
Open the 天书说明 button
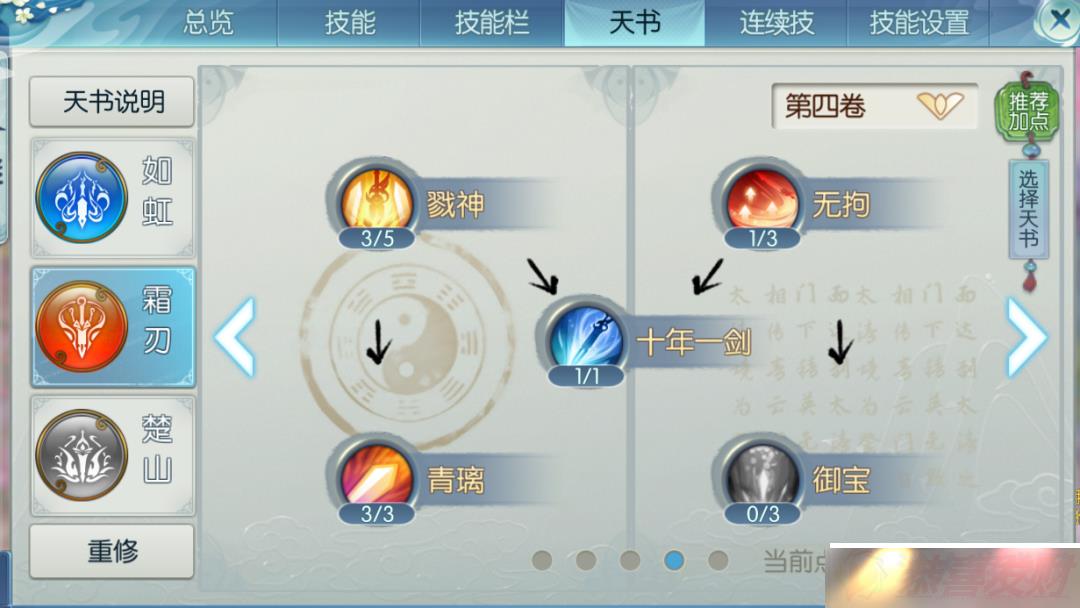point(112,102)
